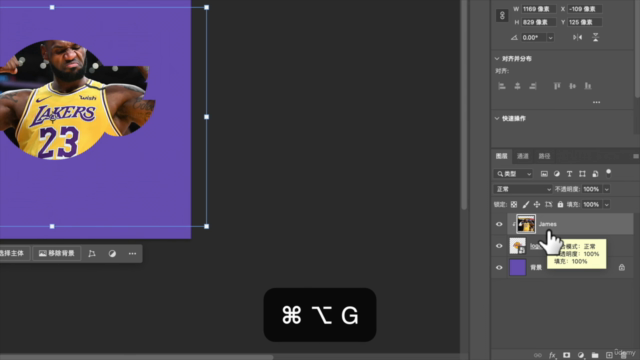
Task: Open the layer filter type dropdown
Action: click(513, 174)
